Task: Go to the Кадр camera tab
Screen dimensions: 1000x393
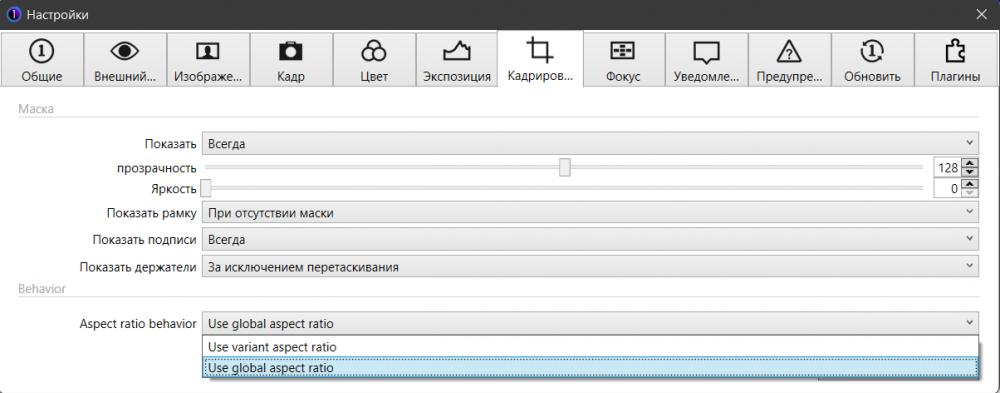Action: (291, 59)
